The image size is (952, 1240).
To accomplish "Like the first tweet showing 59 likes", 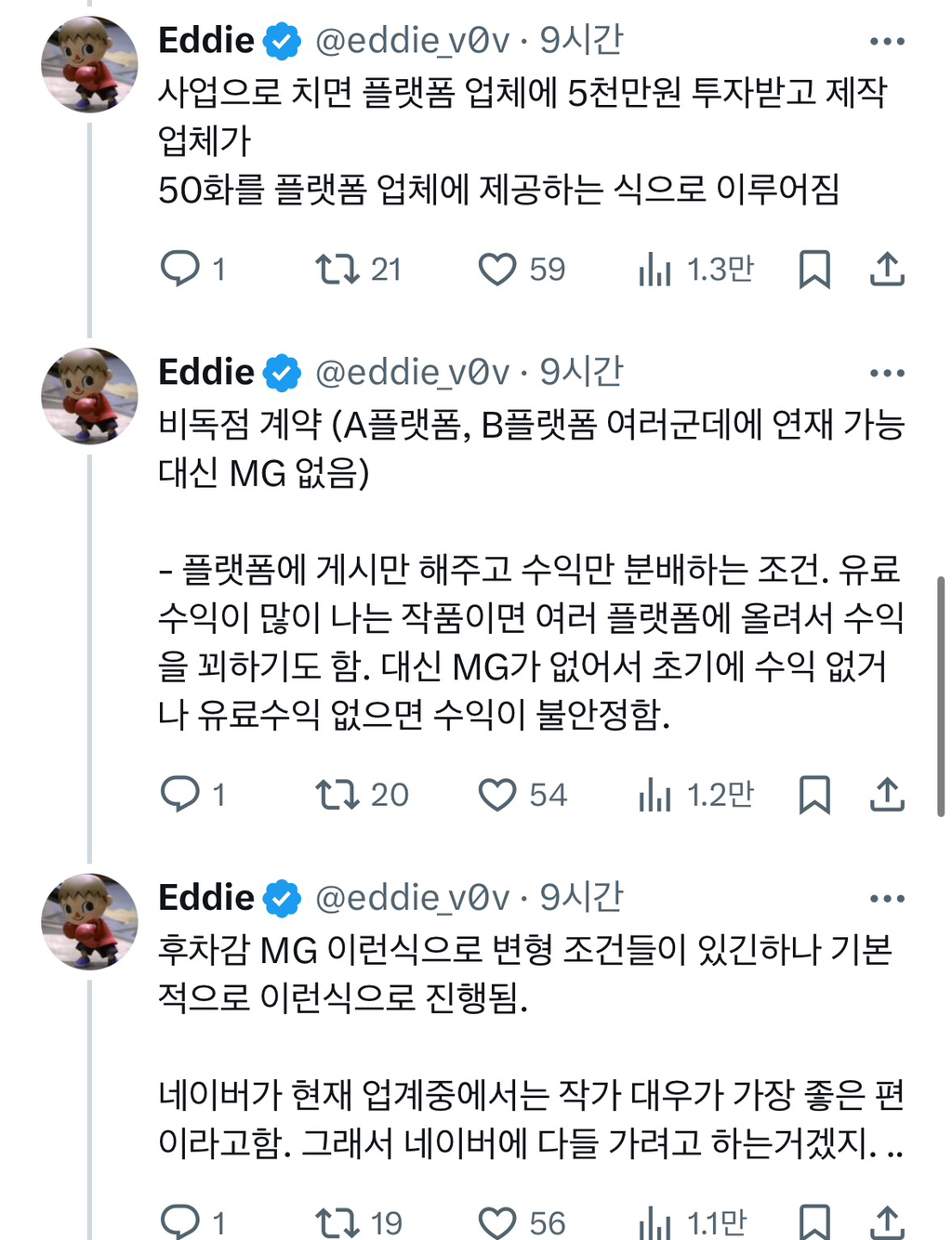I will 498,269.
